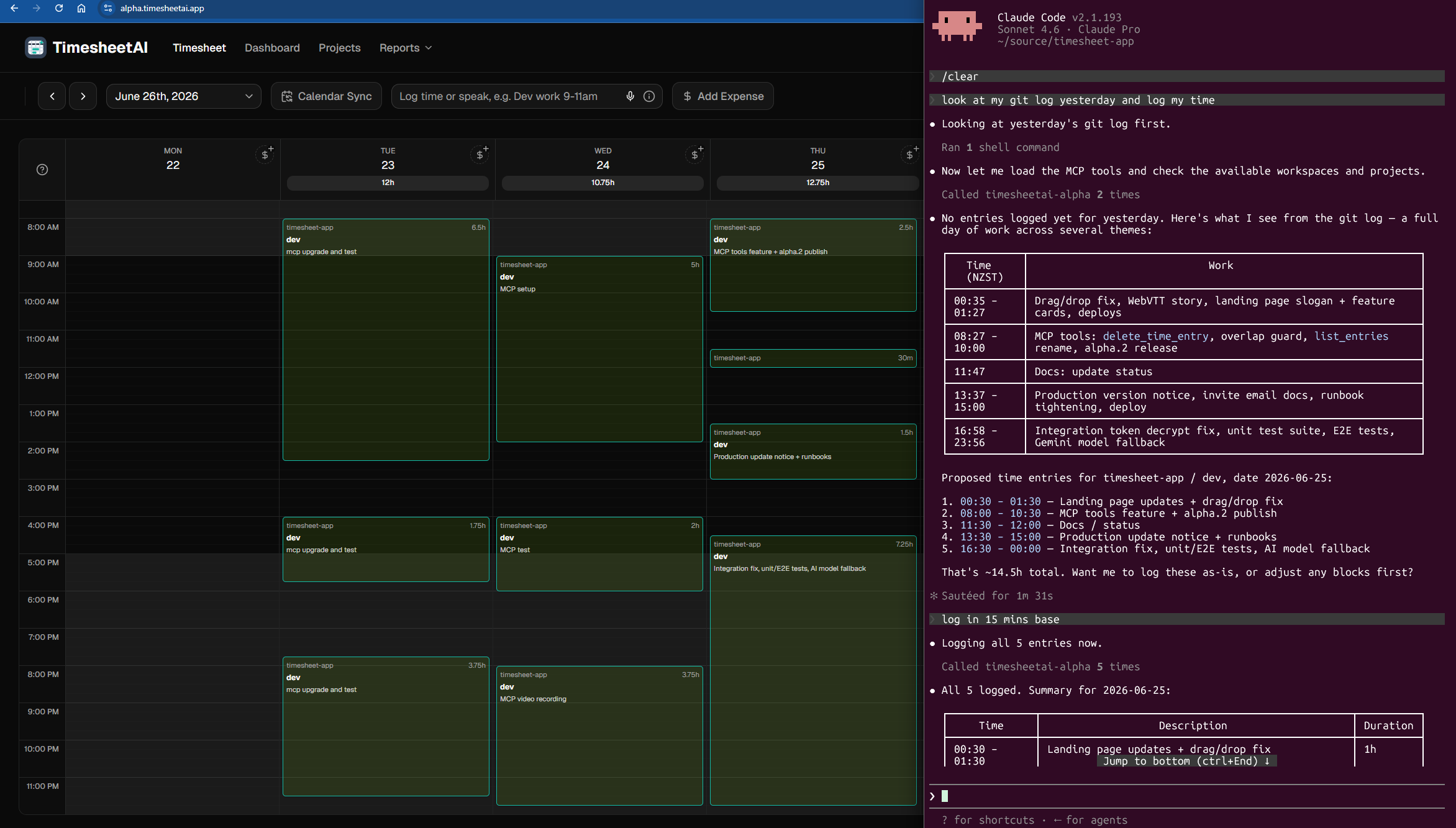Click the WED 24 day header

point(603,159)
